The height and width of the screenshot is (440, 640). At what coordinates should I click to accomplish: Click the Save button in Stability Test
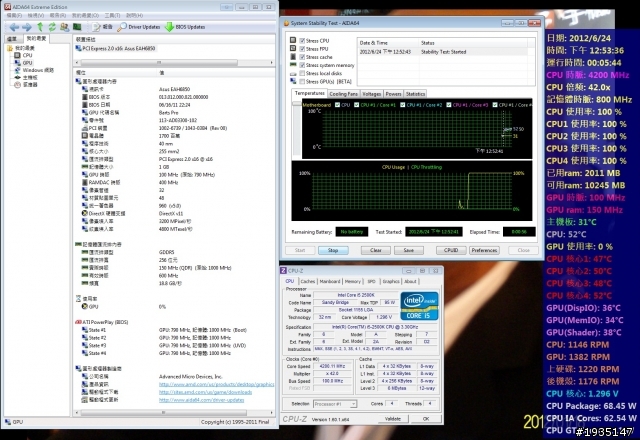coord(409,250)
